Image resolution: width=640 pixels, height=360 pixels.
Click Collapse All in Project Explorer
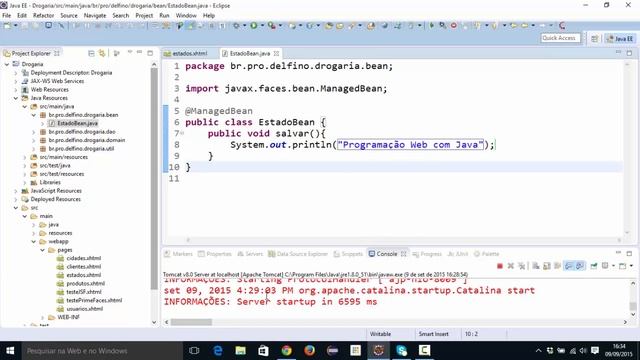click(91, 53)
